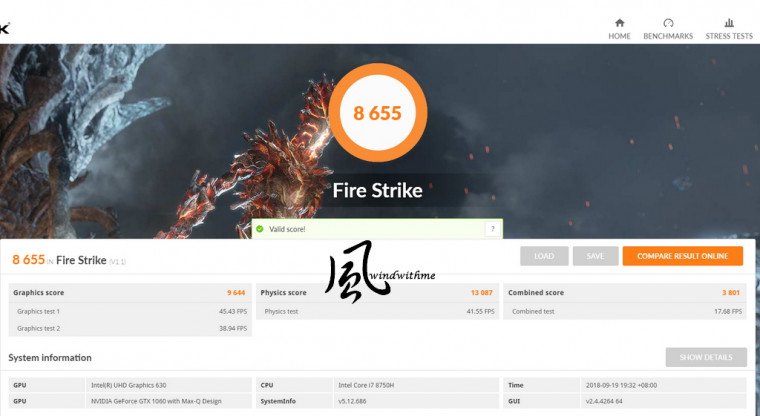Click the Graphics test 1 row
760x416 pixels.
coord(130,311)
